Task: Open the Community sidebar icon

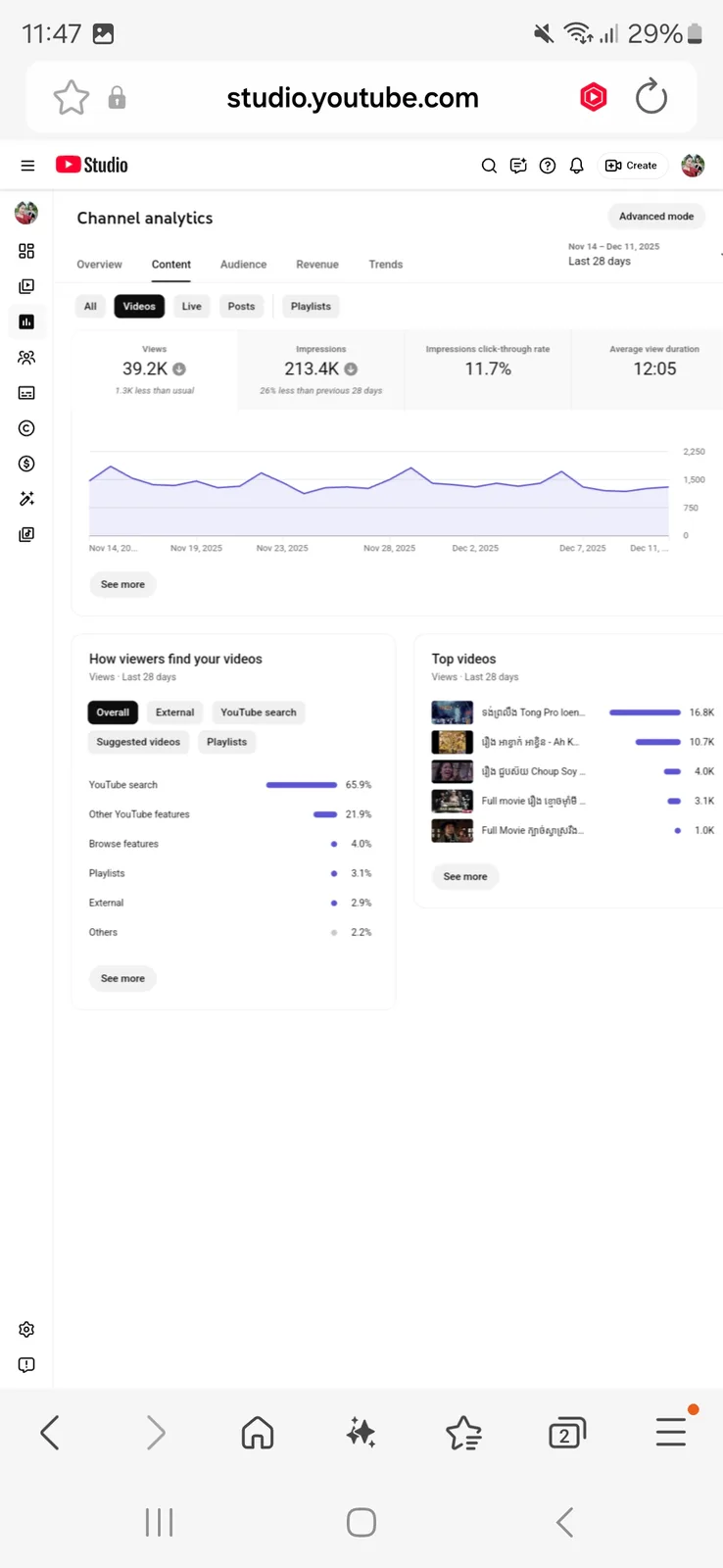Action: 26,358
